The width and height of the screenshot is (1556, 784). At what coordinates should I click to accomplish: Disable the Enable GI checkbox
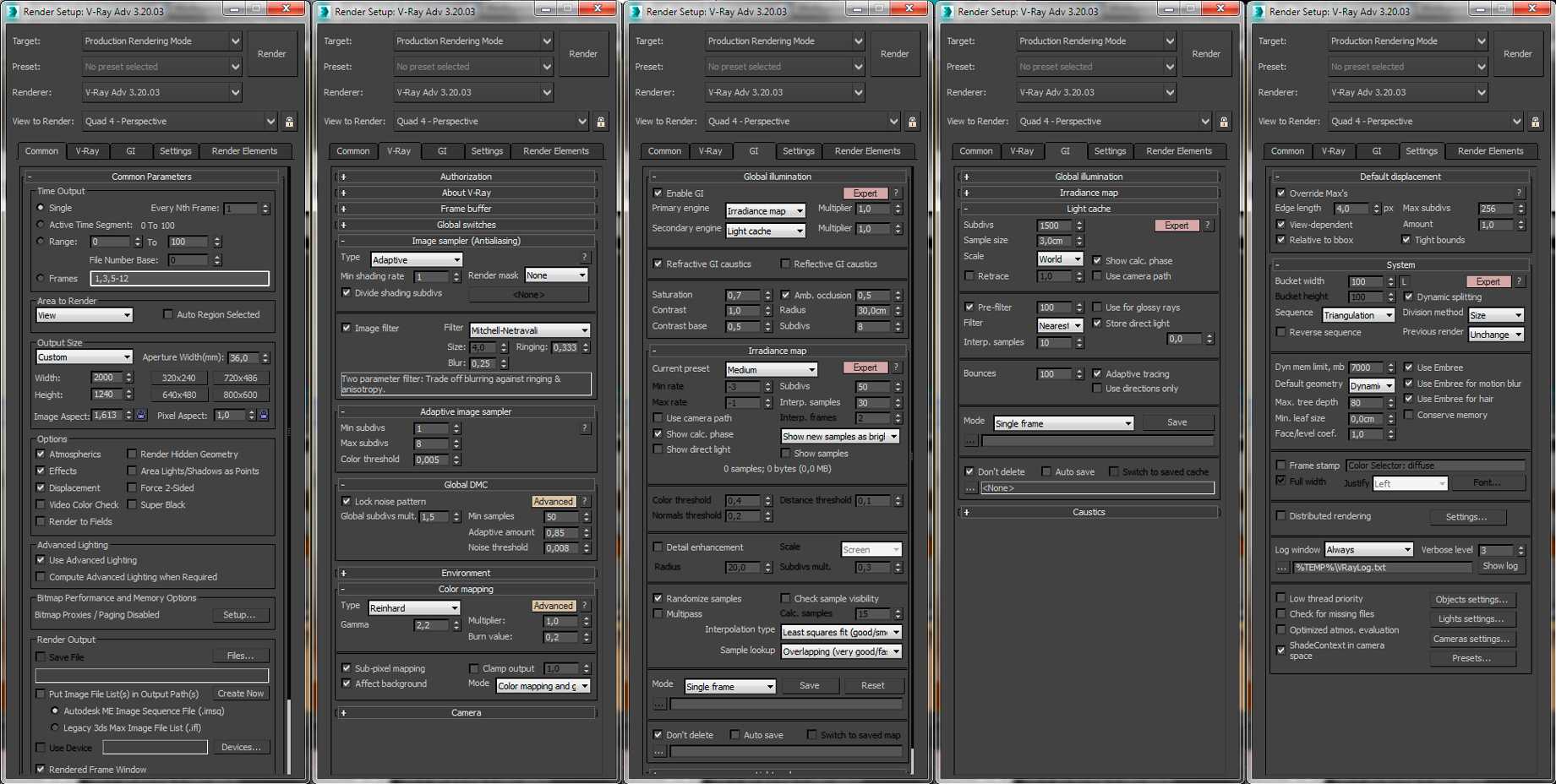pyautogui.click(x=658, y=193)
